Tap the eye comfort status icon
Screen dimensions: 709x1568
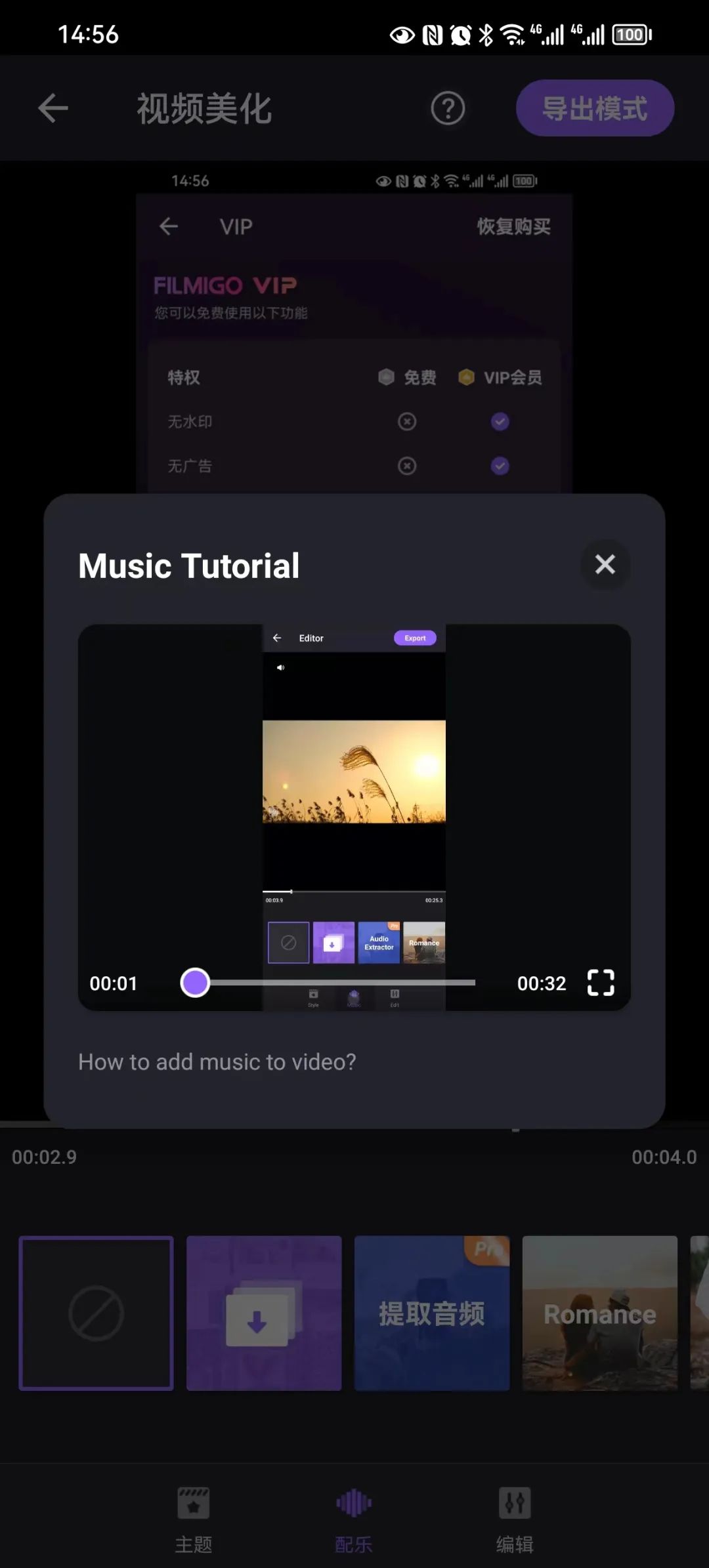(x=402, y=35)
